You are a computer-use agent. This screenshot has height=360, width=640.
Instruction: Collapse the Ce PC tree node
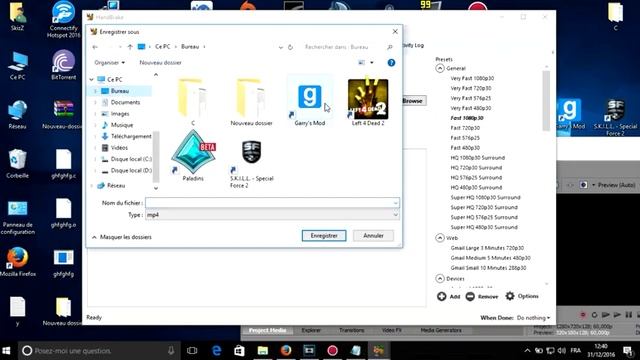pyautogui.click(x=92, y=80)
